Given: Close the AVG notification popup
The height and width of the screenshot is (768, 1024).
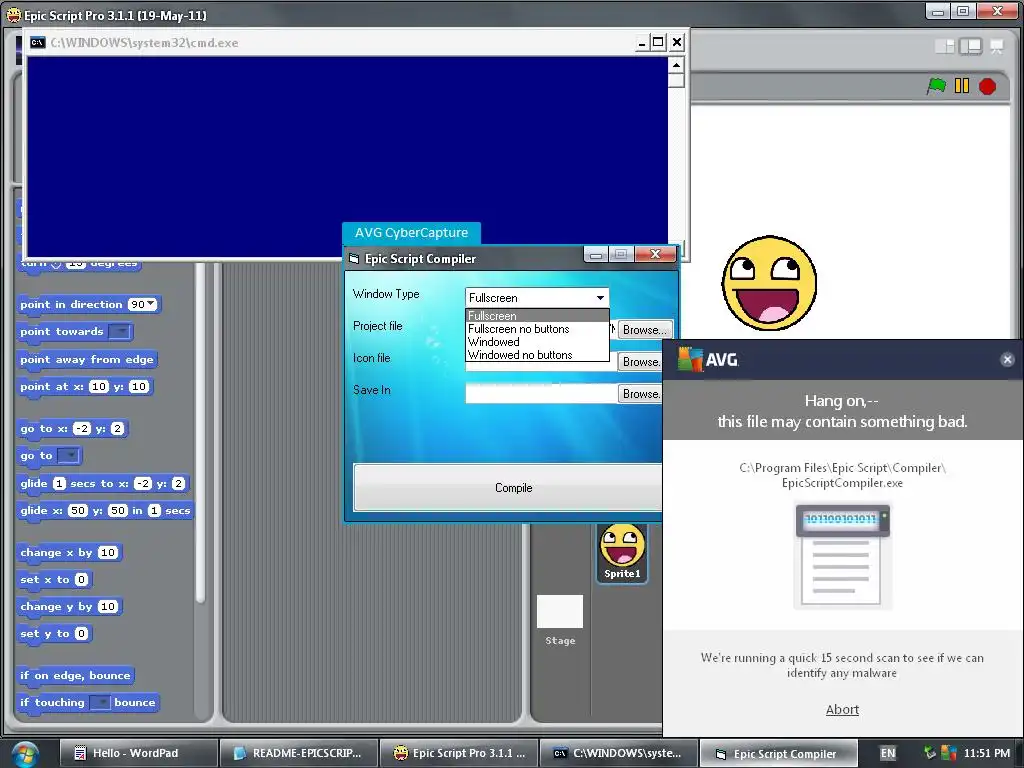Looking at the screenshot, I should coord(1007,359).
